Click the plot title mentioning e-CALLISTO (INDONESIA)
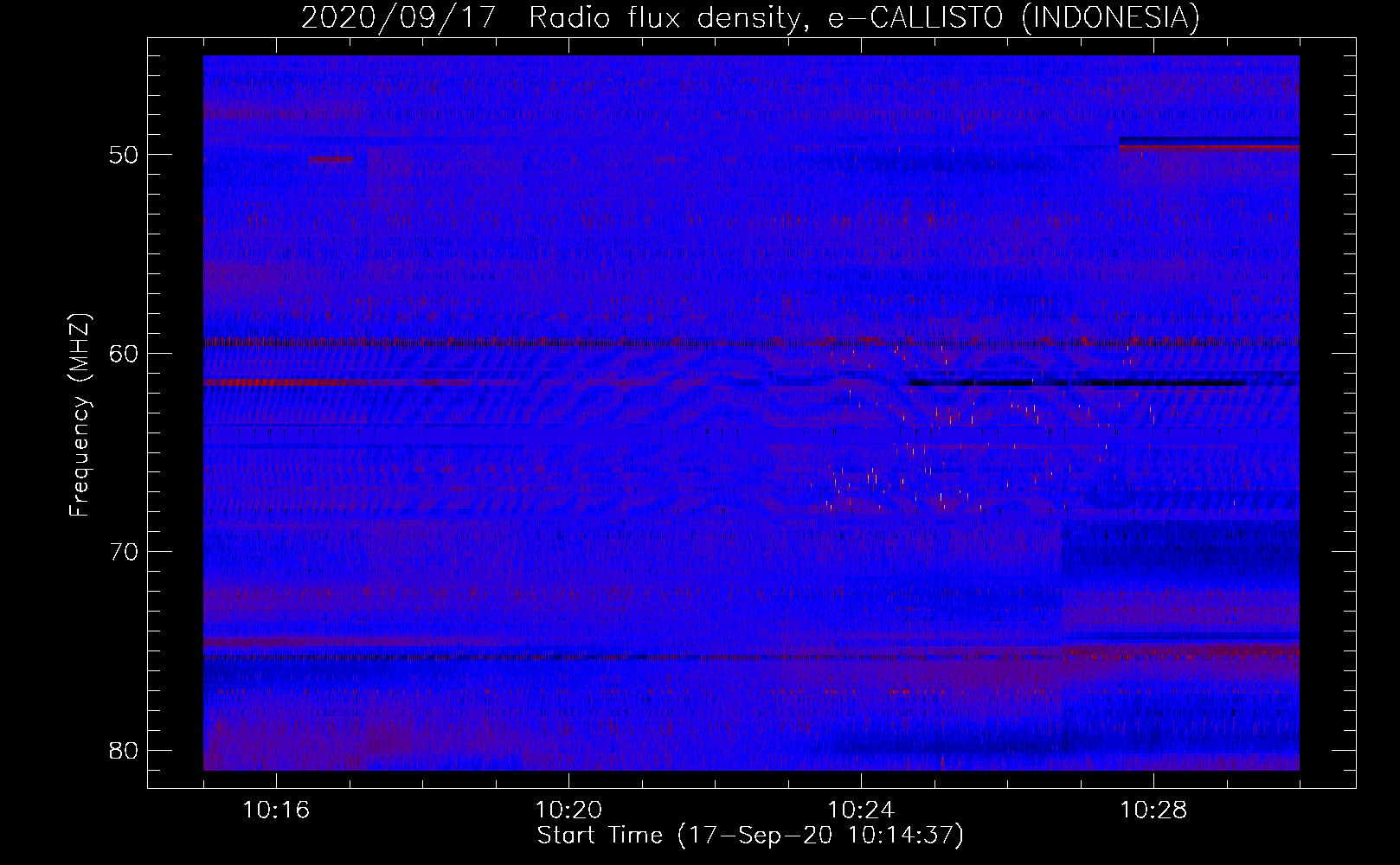Viewport: 1400px width, 865px height. point(750,17)
